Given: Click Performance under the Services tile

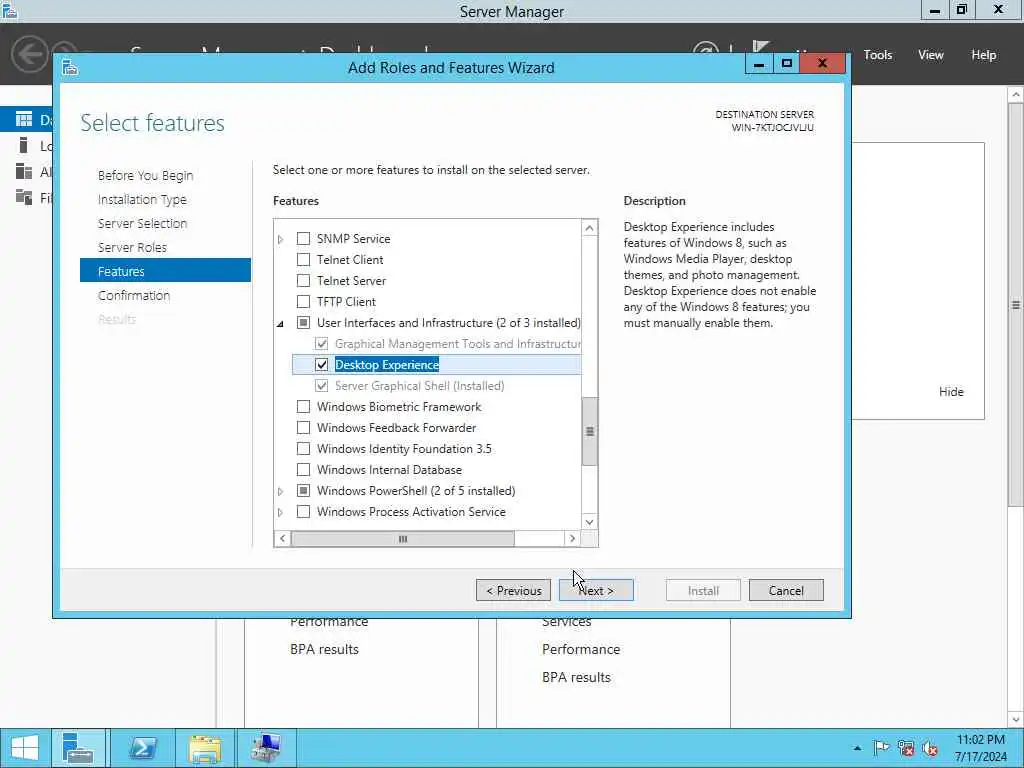Looking at the screenshot, I should tap(581, 649).
